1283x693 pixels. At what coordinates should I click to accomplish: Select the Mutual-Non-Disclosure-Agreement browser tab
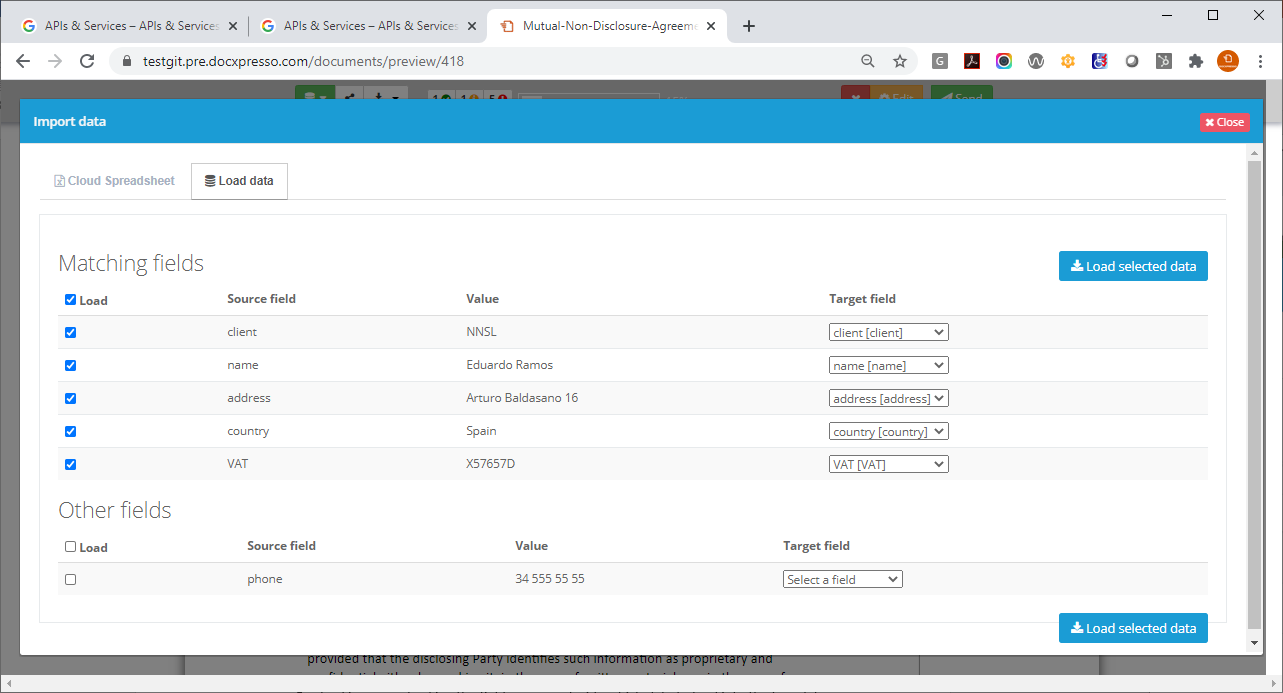(608, 26)
